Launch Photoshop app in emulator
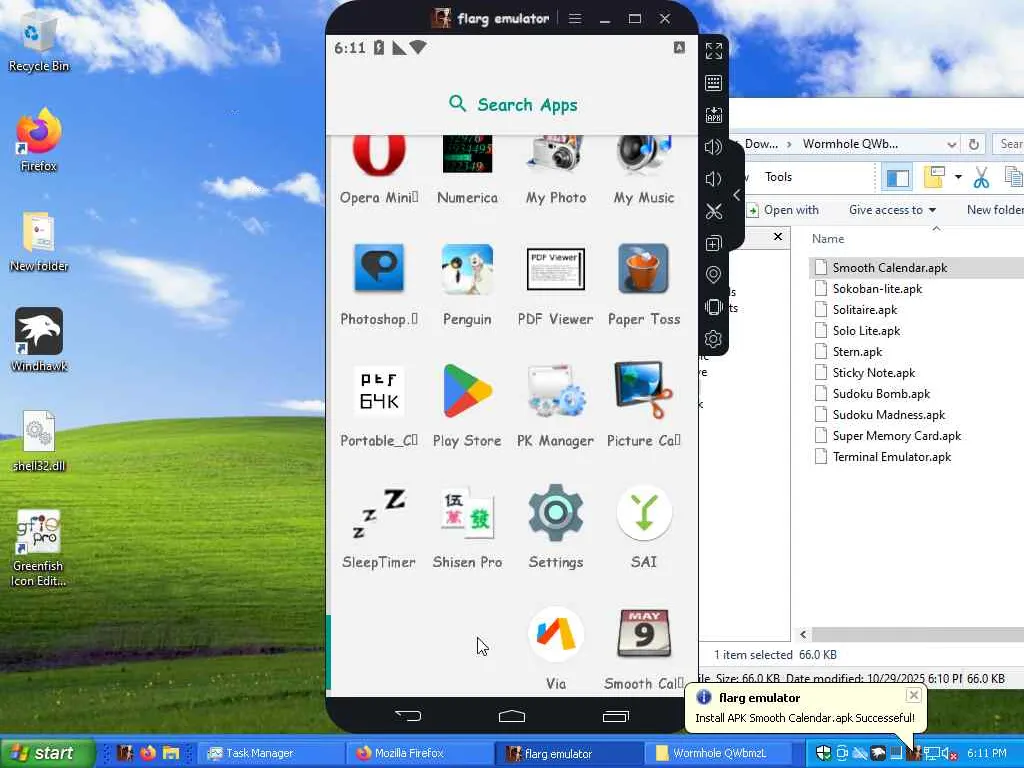 tap(379, 268)
